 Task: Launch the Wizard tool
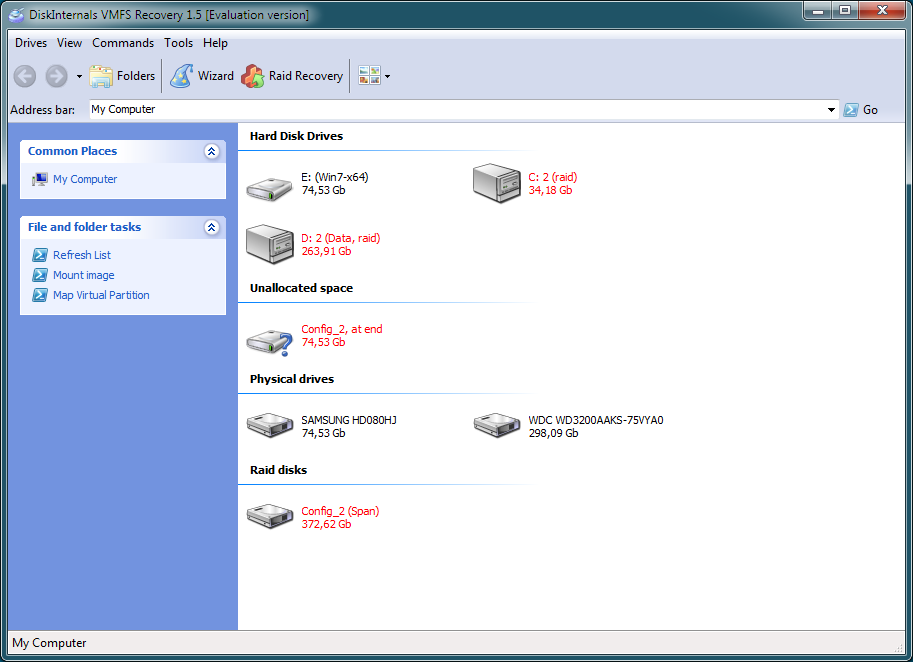coord(202,76)
